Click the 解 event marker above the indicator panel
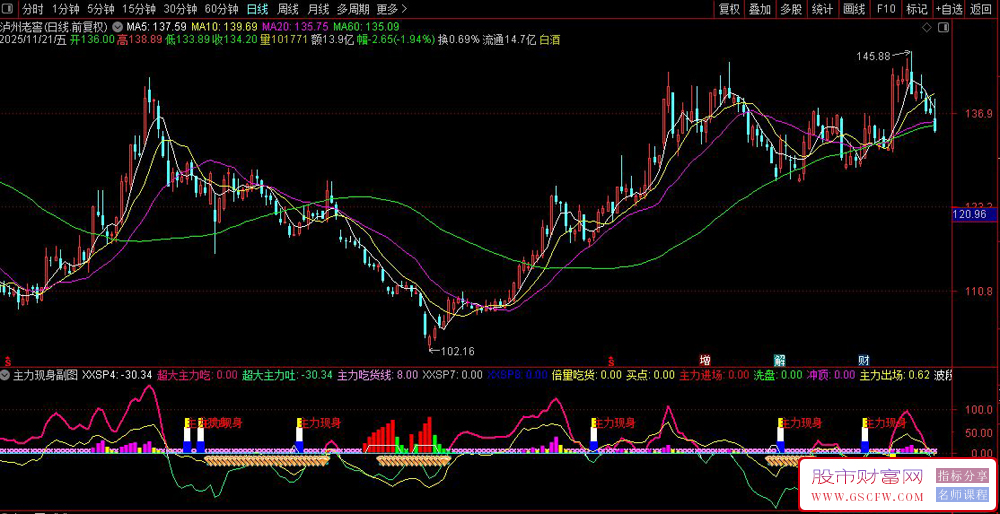The width and height of the screenshot is (1000, 514). pos(779,360)
